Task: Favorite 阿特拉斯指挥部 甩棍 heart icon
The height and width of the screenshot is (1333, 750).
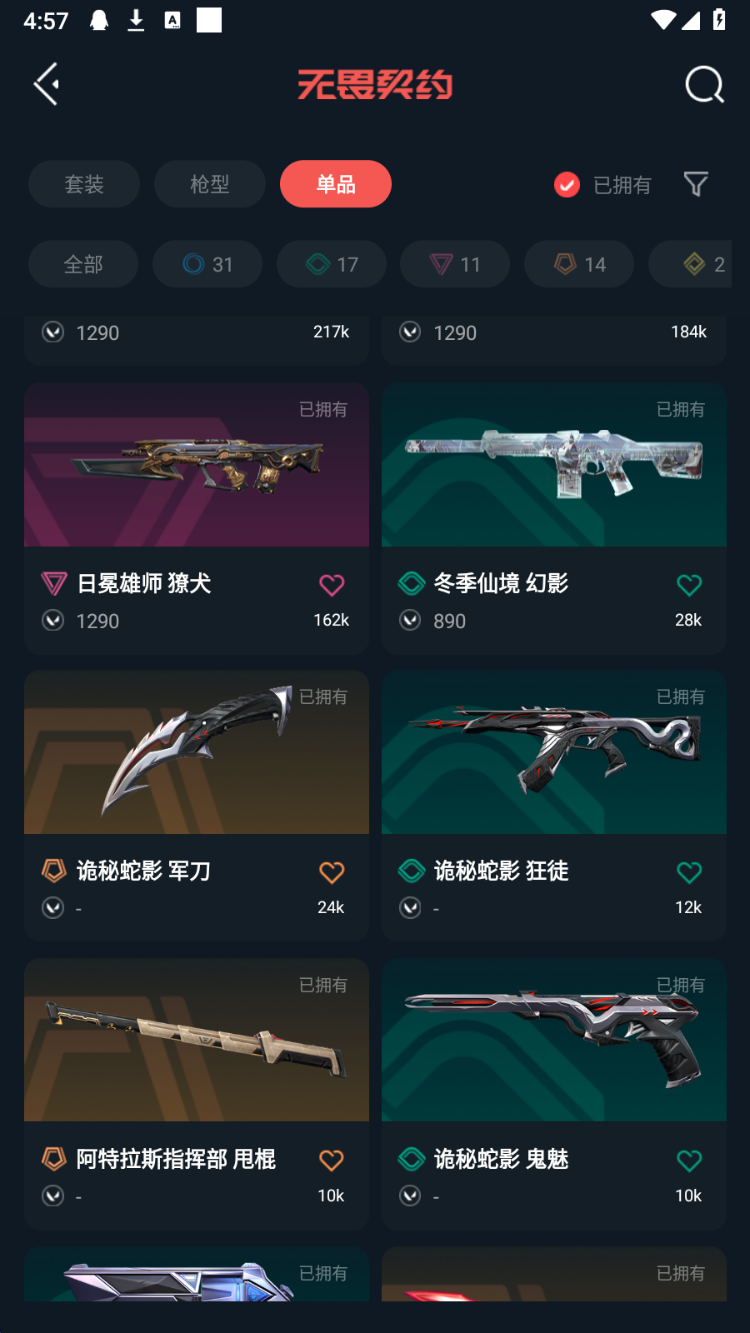Action: point(331,1160)
